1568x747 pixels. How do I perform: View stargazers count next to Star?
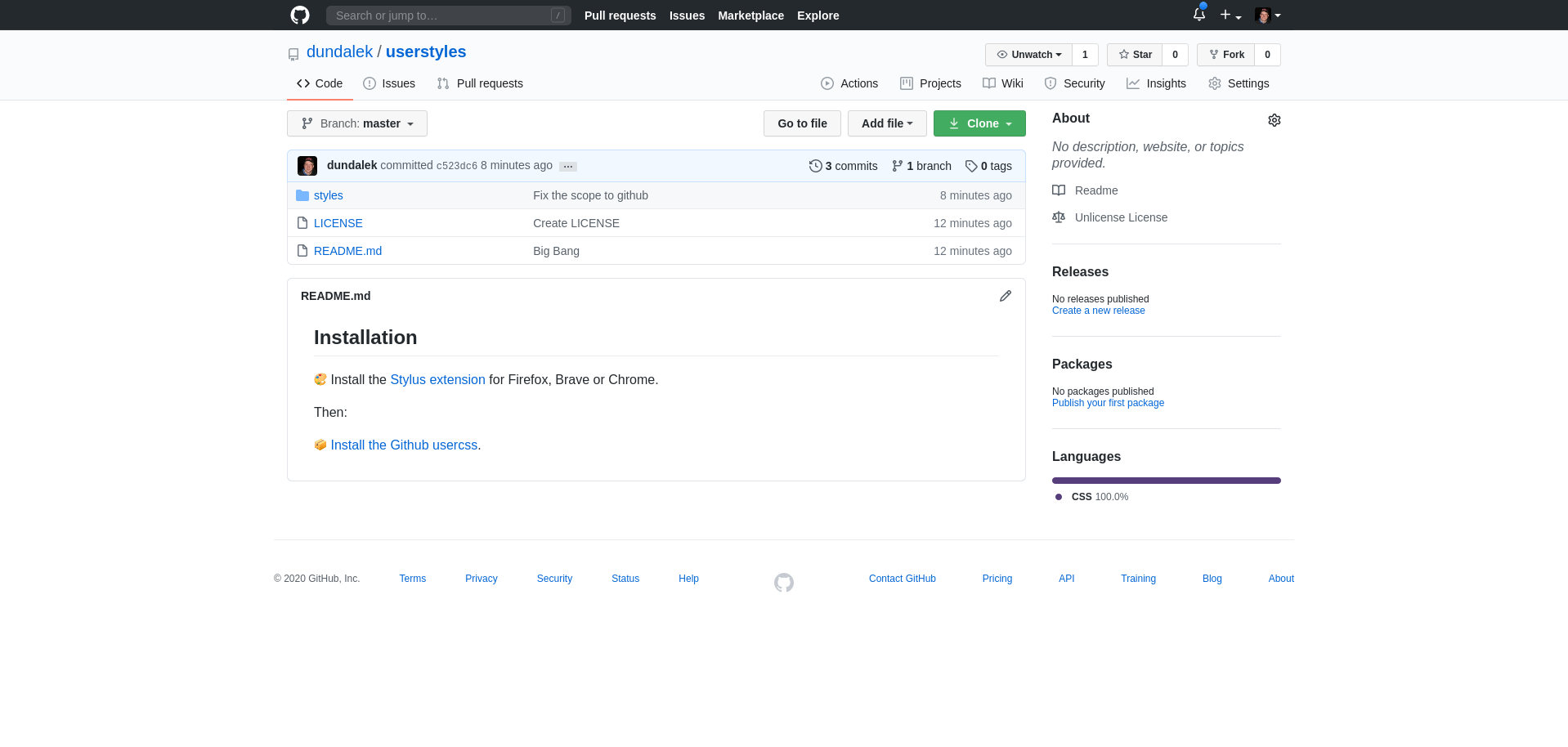click(x=1175, y=55)
